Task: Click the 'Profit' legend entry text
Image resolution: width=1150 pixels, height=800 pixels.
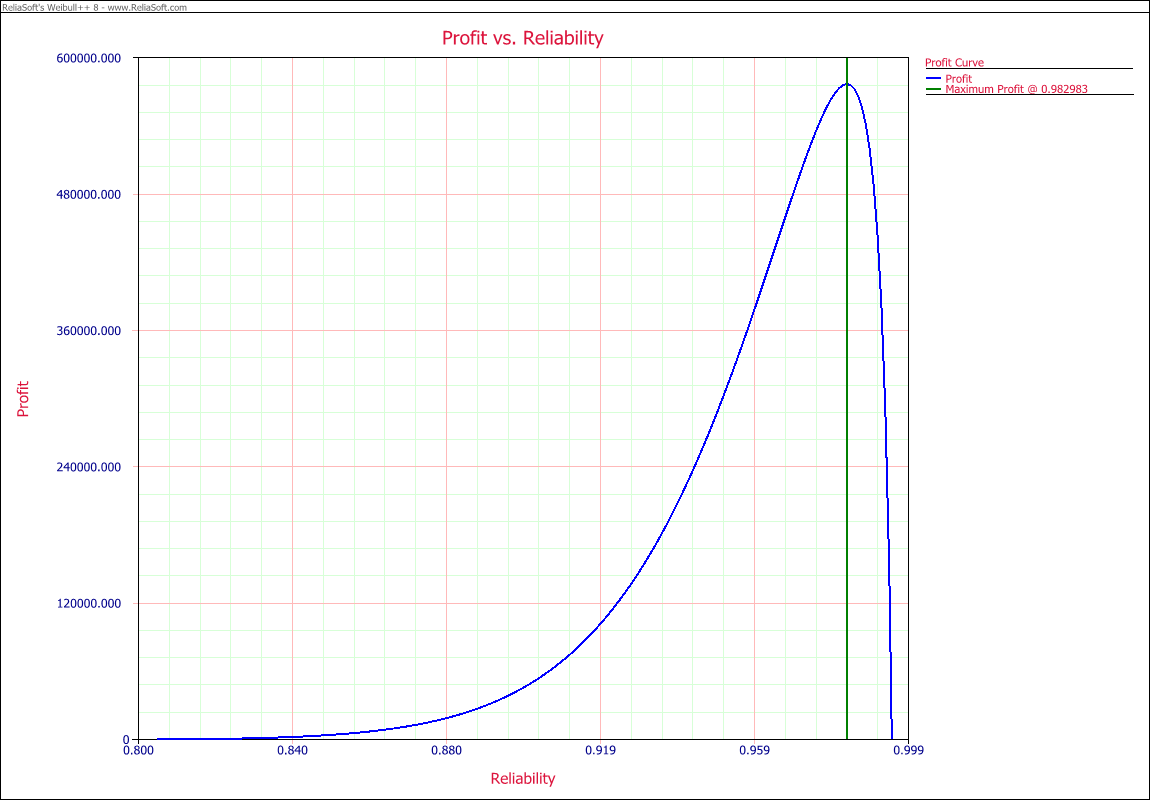Action: click(958, 79)
